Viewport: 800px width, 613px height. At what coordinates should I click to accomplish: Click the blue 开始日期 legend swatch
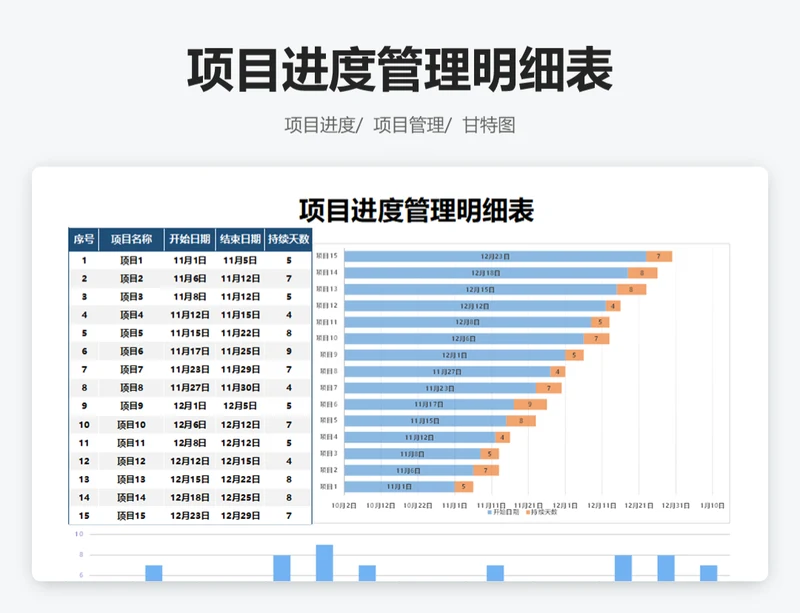(x=490, y=512)
